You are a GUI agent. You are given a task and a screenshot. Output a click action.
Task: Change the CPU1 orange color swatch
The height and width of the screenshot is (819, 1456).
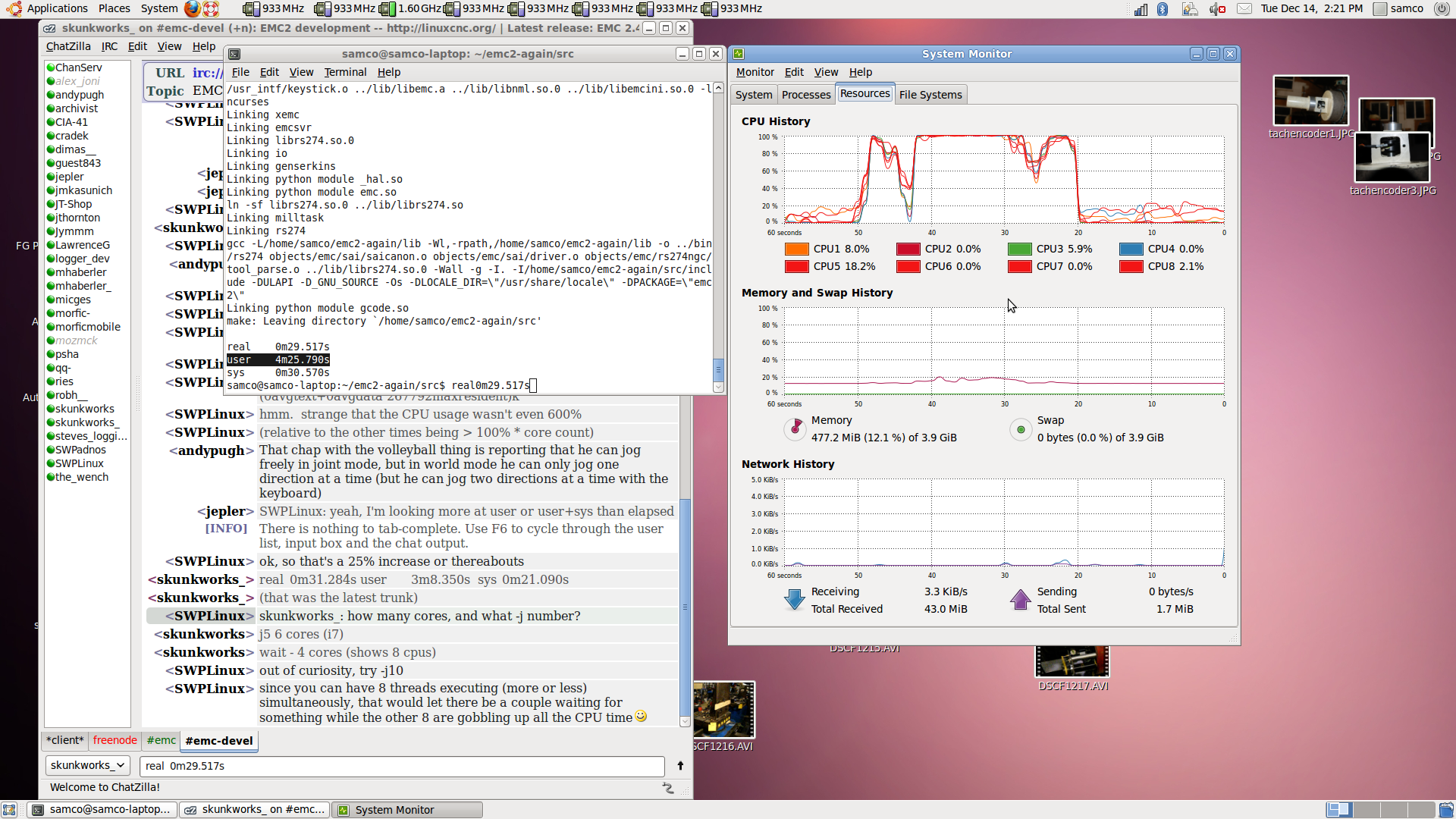[796, 249]
